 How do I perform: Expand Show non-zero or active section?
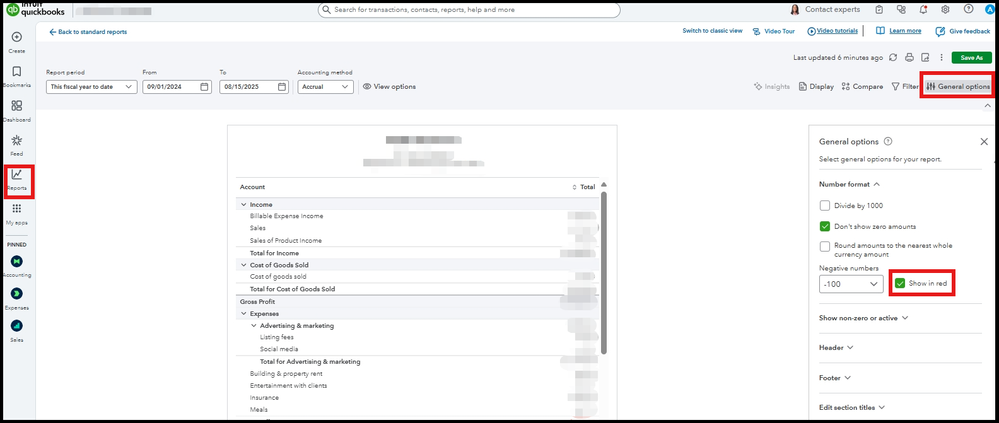click(x=863, y=318)
